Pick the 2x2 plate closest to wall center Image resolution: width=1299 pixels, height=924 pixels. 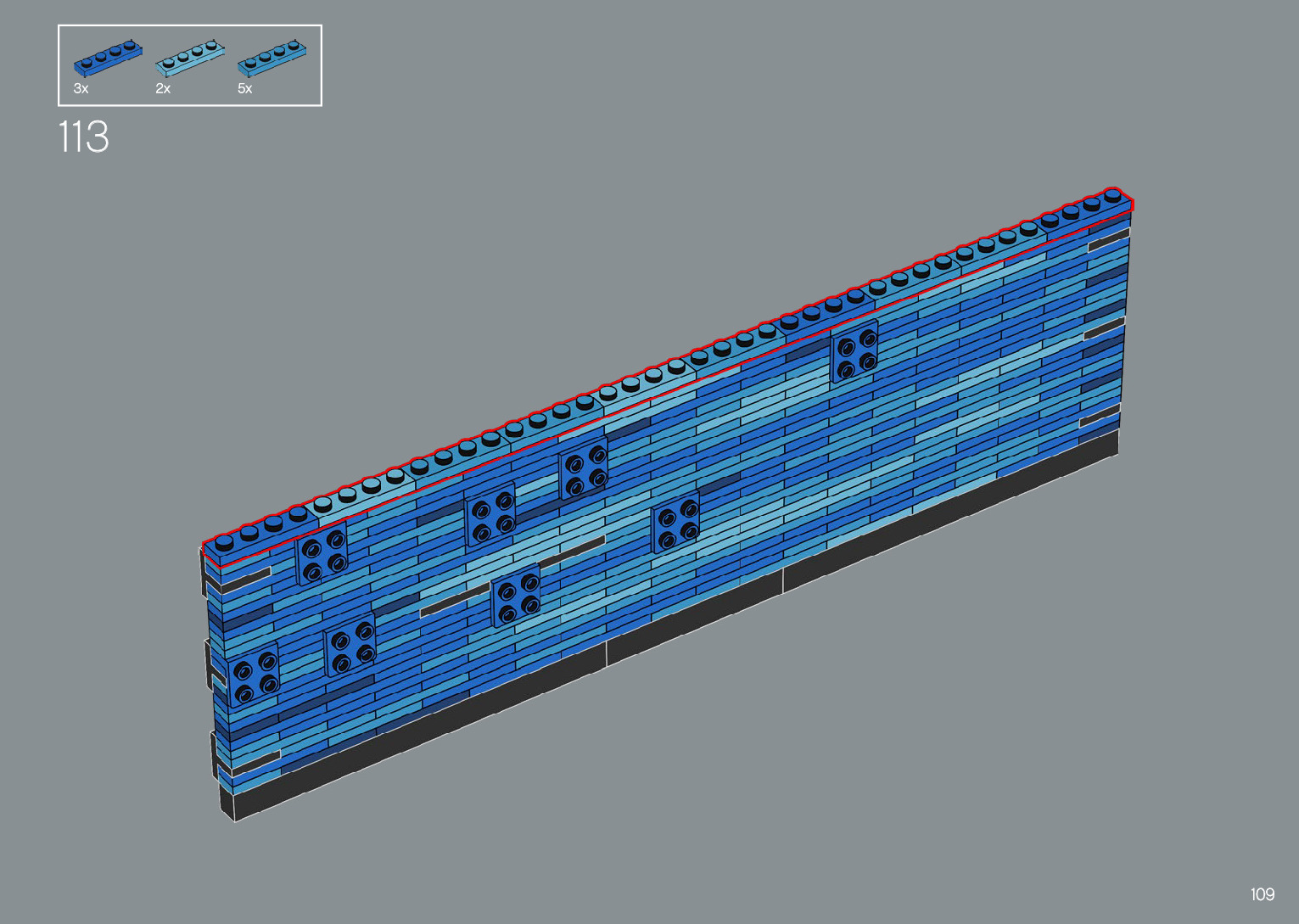coord(675,521)
